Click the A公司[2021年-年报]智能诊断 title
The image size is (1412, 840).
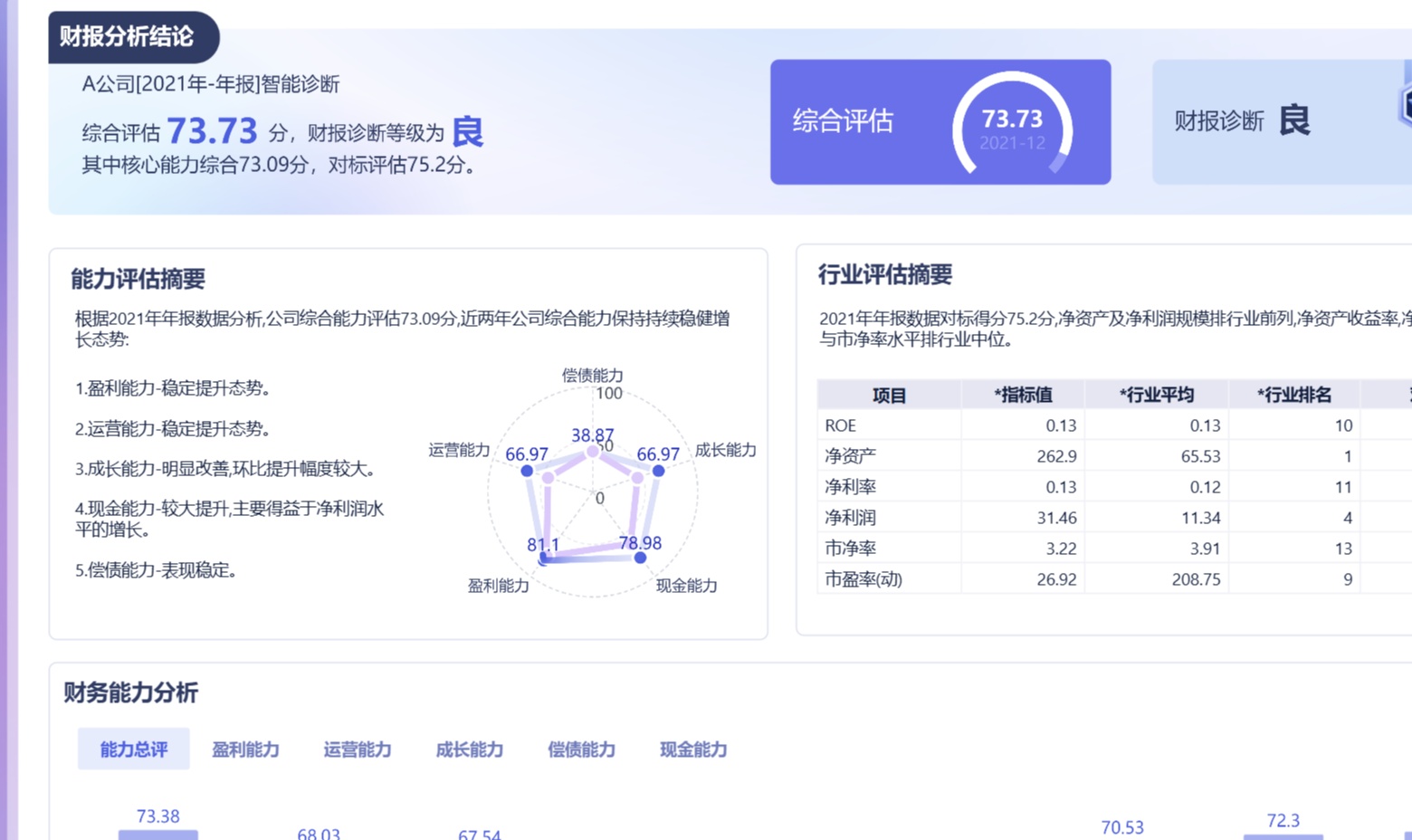click(x=210, y=84)
